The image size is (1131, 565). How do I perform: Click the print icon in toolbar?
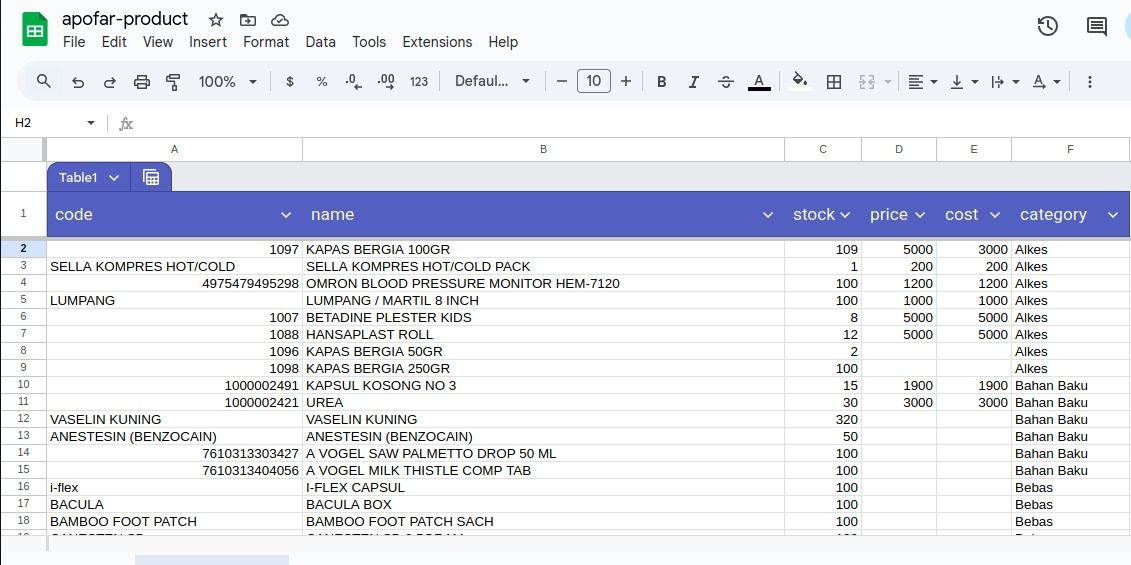pos(142,82)
